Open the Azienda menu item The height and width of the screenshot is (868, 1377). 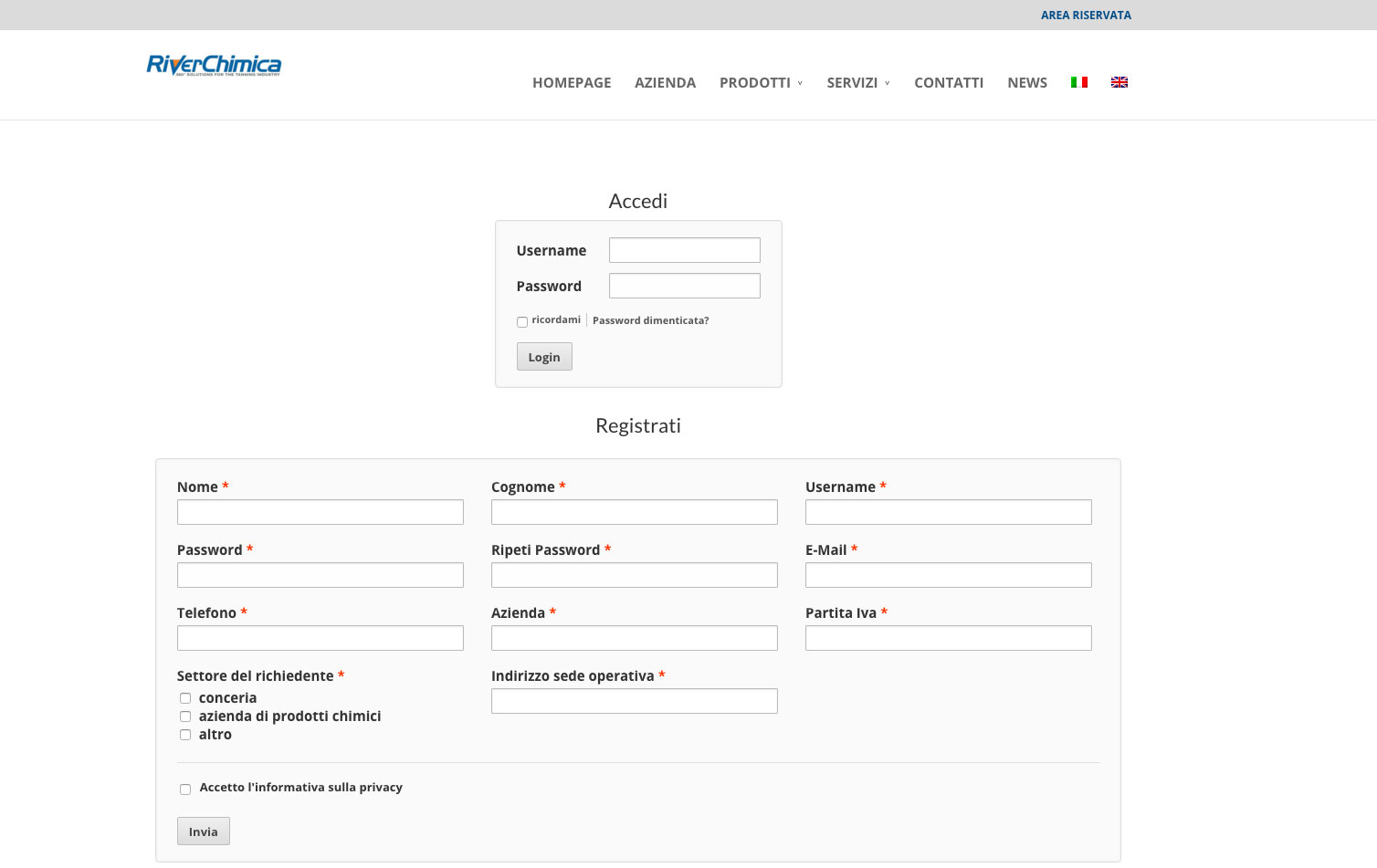[665, 82]
